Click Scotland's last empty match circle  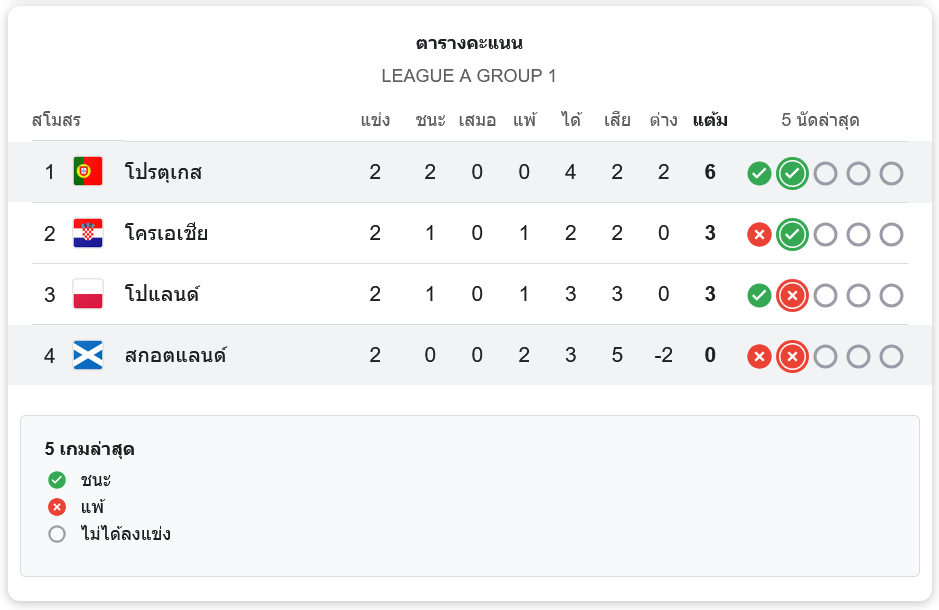click(891, 357)
